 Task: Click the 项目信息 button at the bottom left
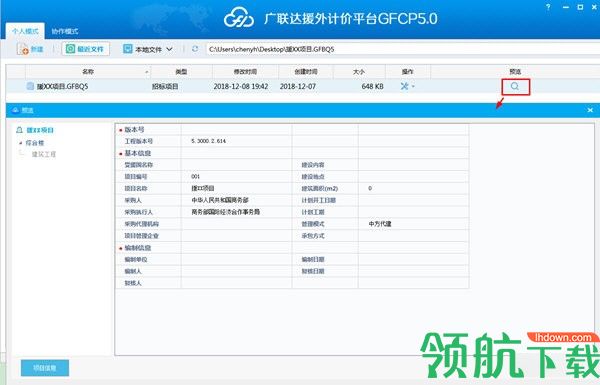pos(45,368)
